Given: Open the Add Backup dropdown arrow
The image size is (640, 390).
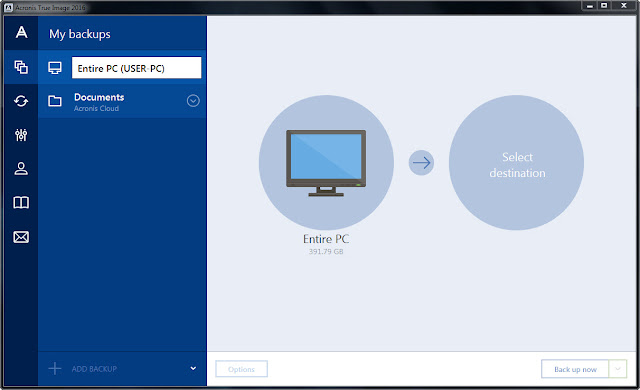Looking at the screenshot, I should (193, 368).
